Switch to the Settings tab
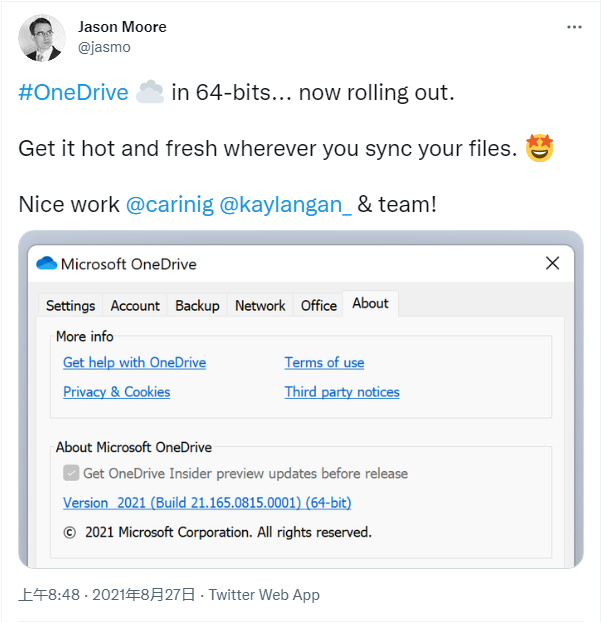The height and width of the screenshot is (623, 602). coord(70,306)
